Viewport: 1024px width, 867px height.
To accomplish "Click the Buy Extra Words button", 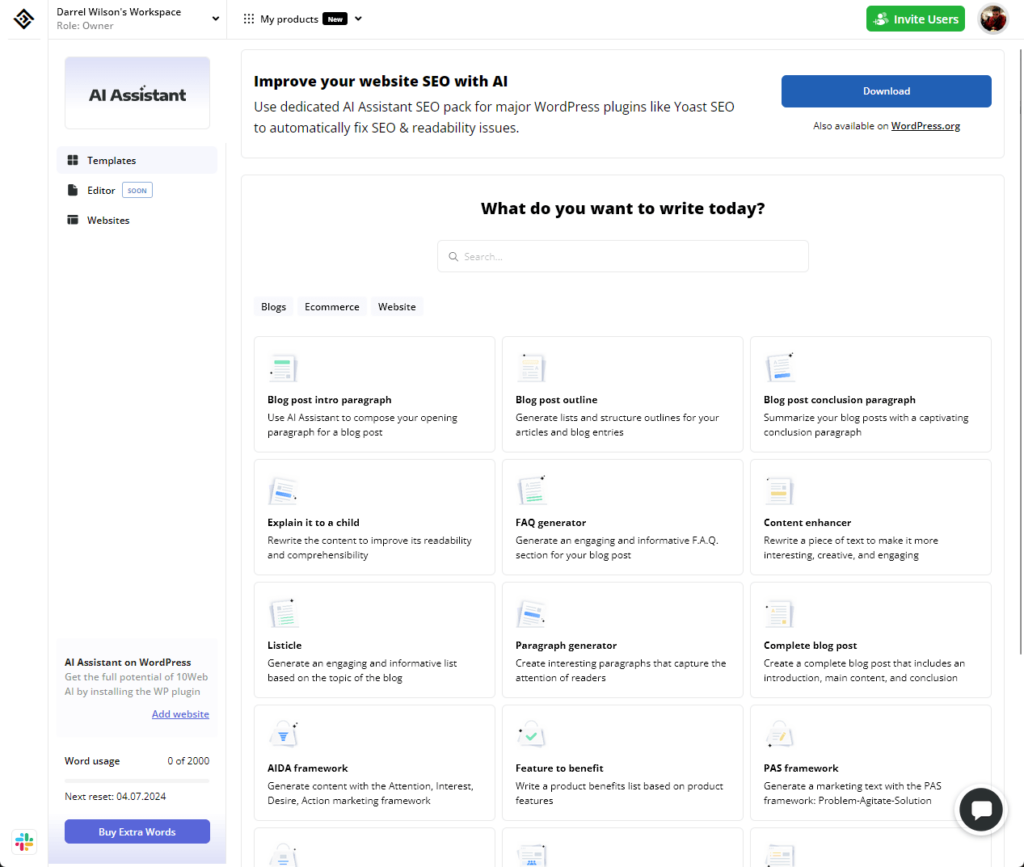I will coord(137,832).
